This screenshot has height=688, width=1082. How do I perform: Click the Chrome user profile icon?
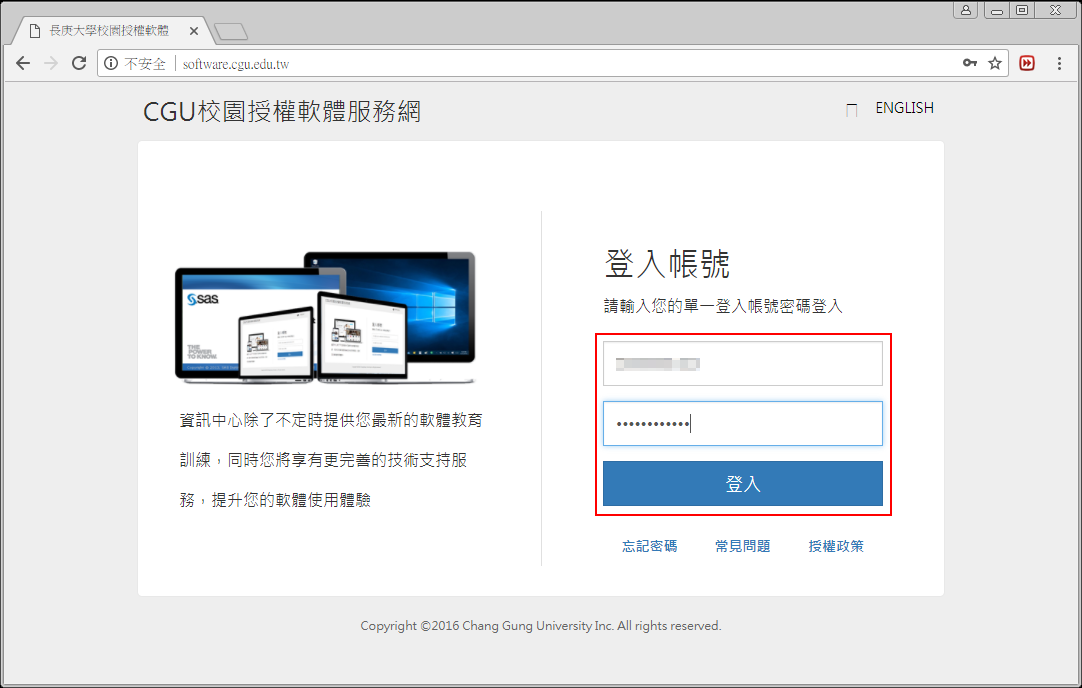[965, 10]
